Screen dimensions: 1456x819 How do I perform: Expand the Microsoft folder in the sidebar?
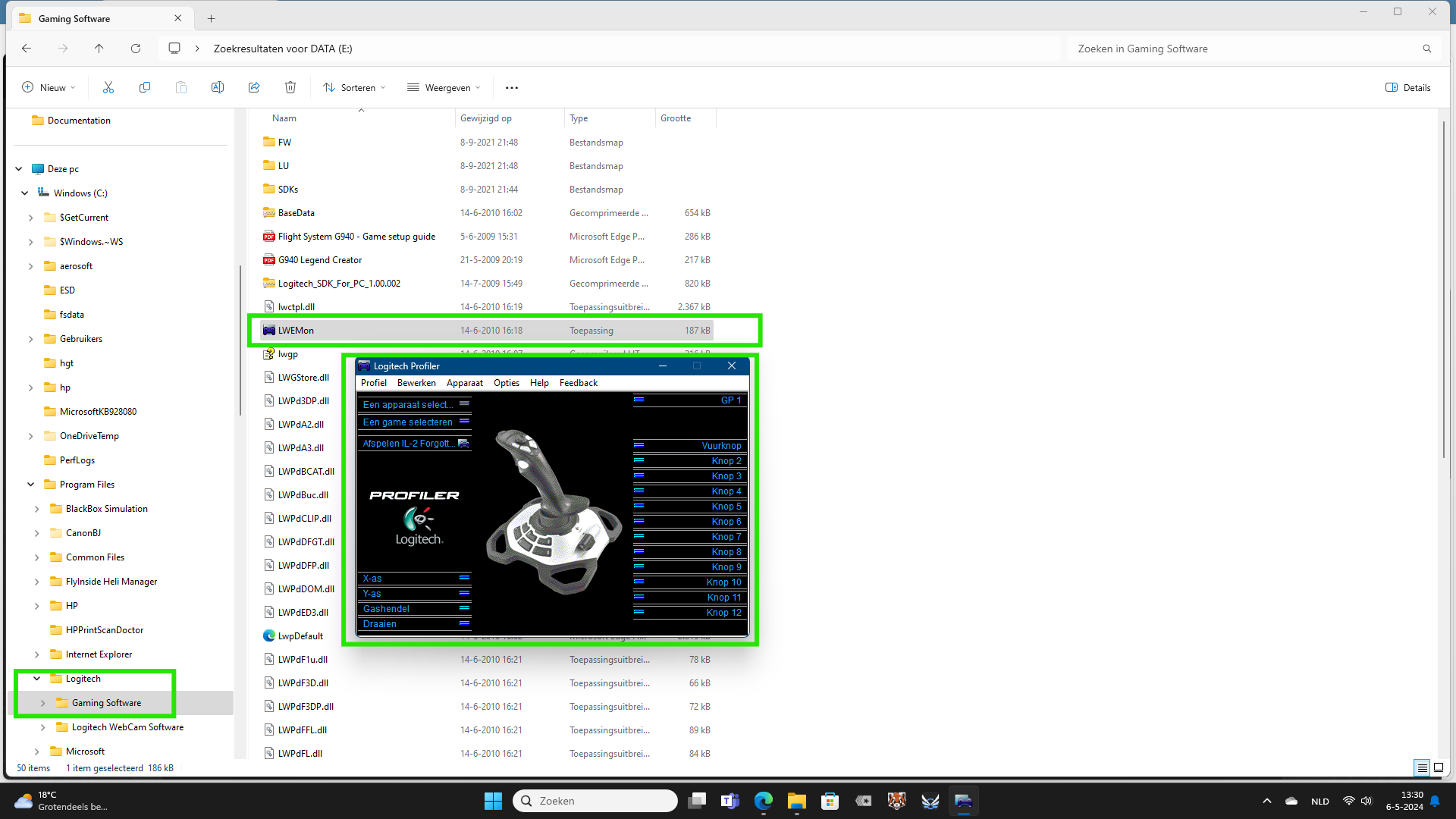[x=36, y=751]
